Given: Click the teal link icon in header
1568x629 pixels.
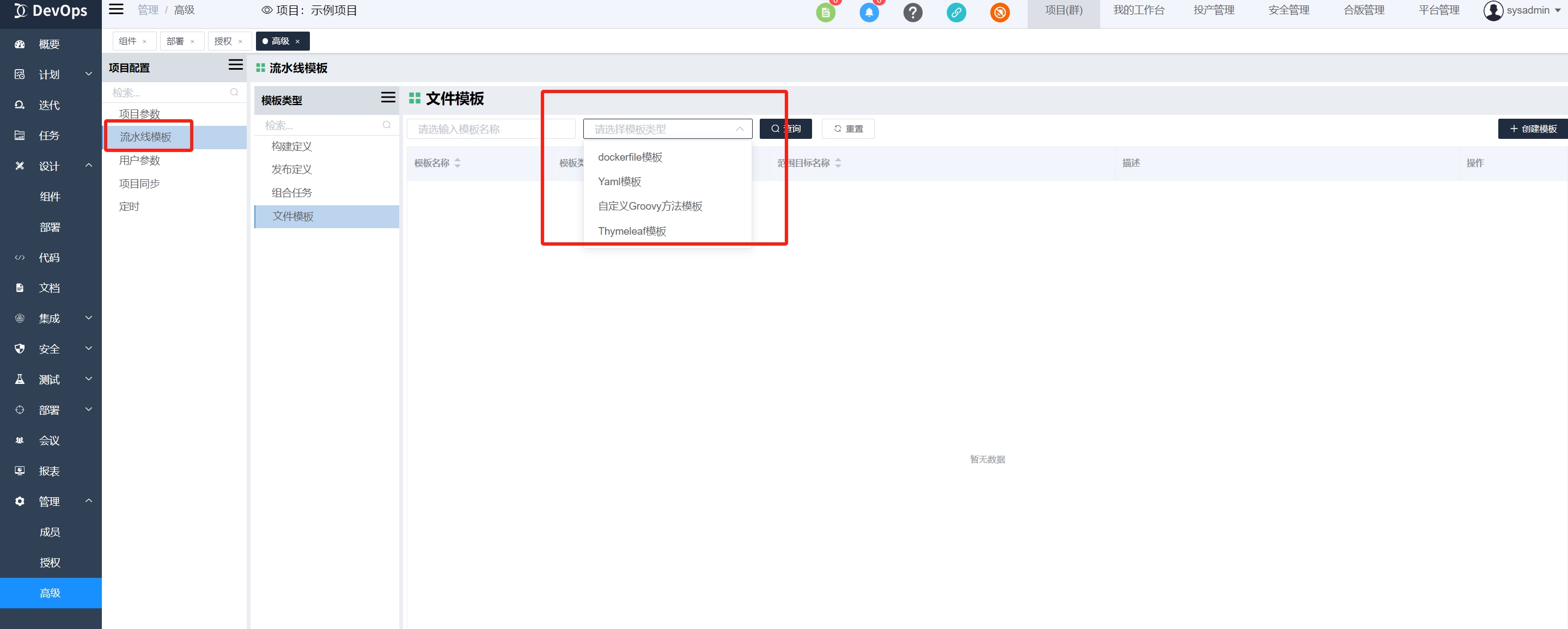Looking at the screenshot, I should [956, 13].
